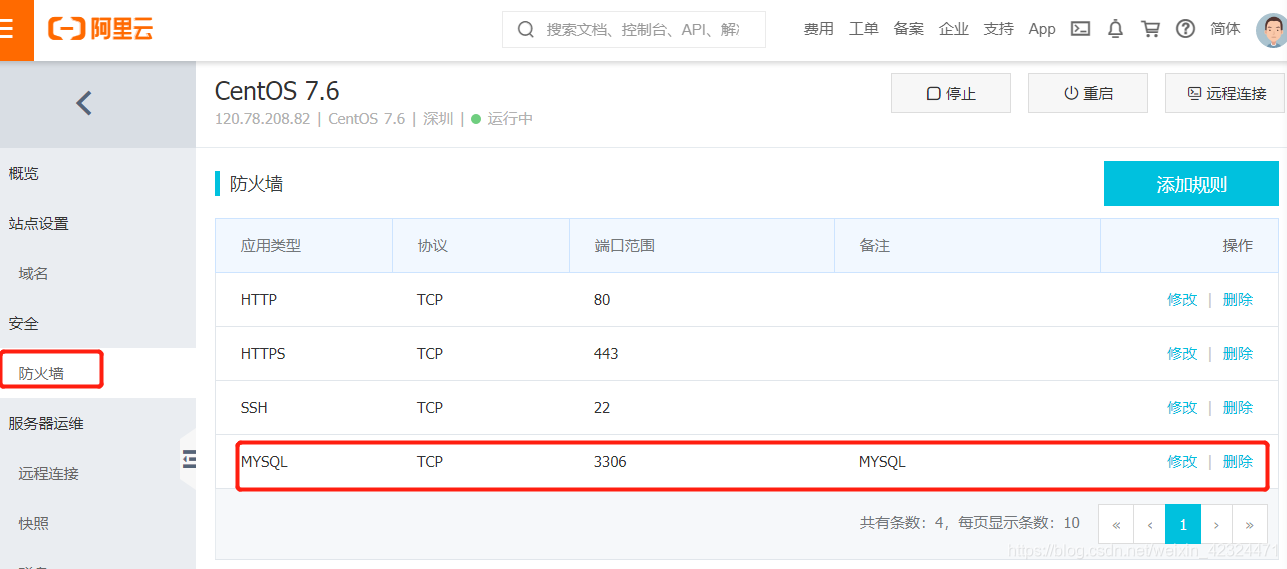Open the 备案 menu
Viewport: 1287px width, 569px height.
pyautogui.click(x=908, y=29)
